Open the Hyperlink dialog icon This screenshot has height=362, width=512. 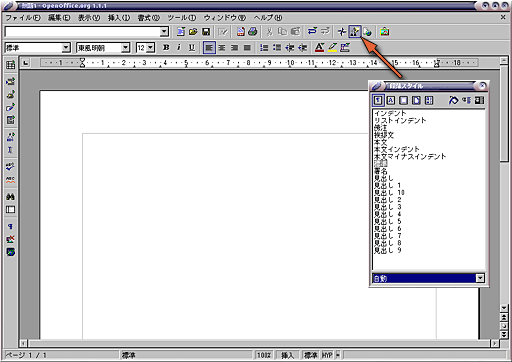(x=368, y=32)
